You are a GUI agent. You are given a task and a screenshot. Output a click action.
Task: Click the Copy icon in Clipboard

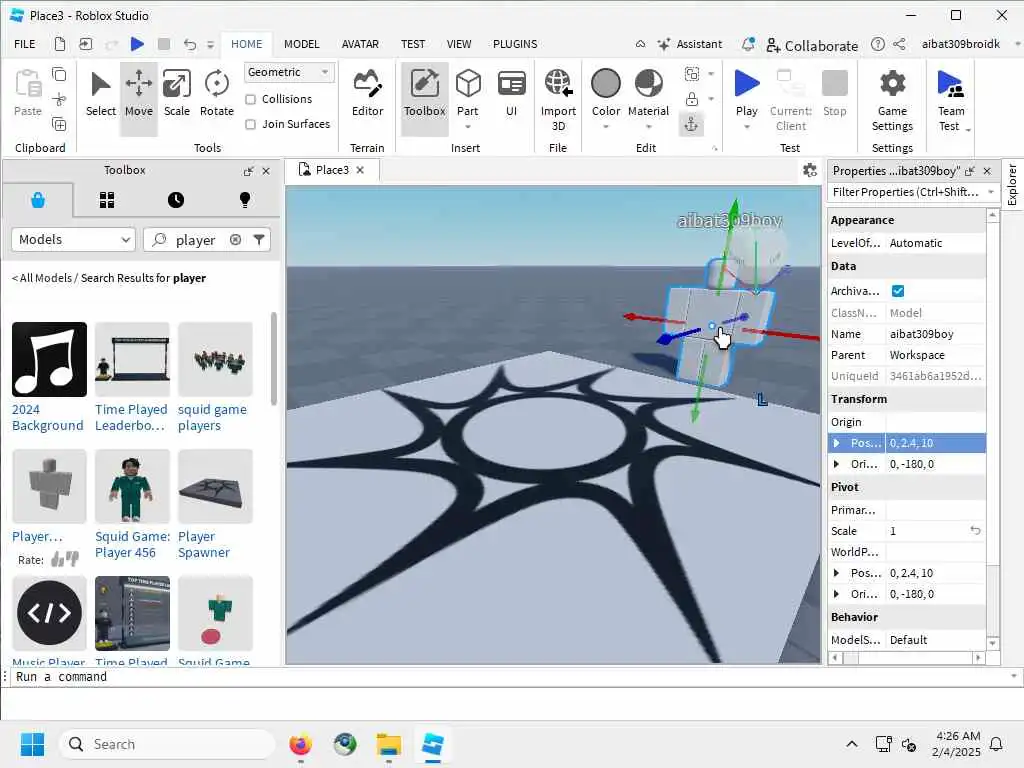coord(59,74)
